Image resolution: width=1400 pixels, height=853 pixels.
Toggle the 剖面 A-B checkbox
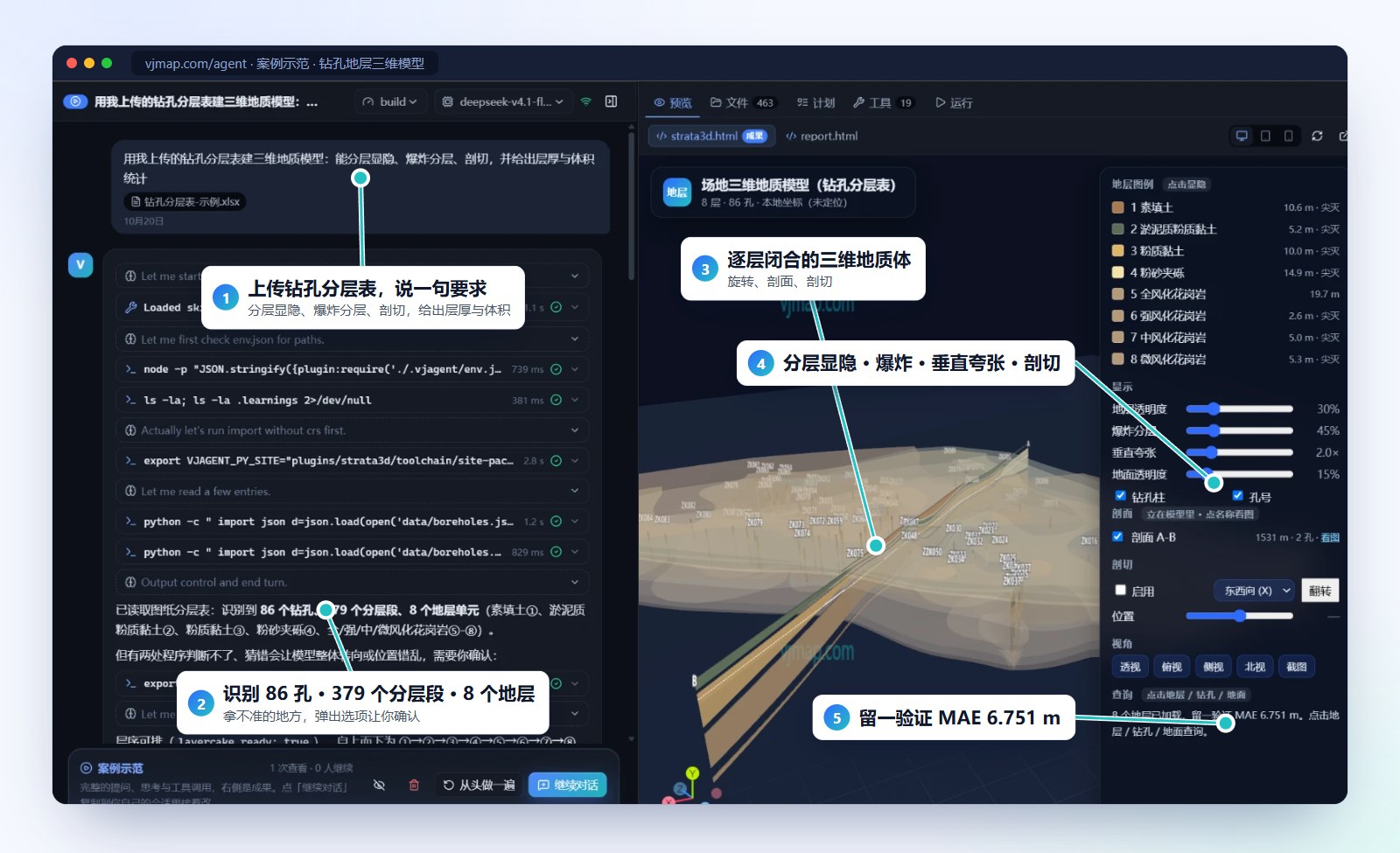click(x=1117, y=536)
